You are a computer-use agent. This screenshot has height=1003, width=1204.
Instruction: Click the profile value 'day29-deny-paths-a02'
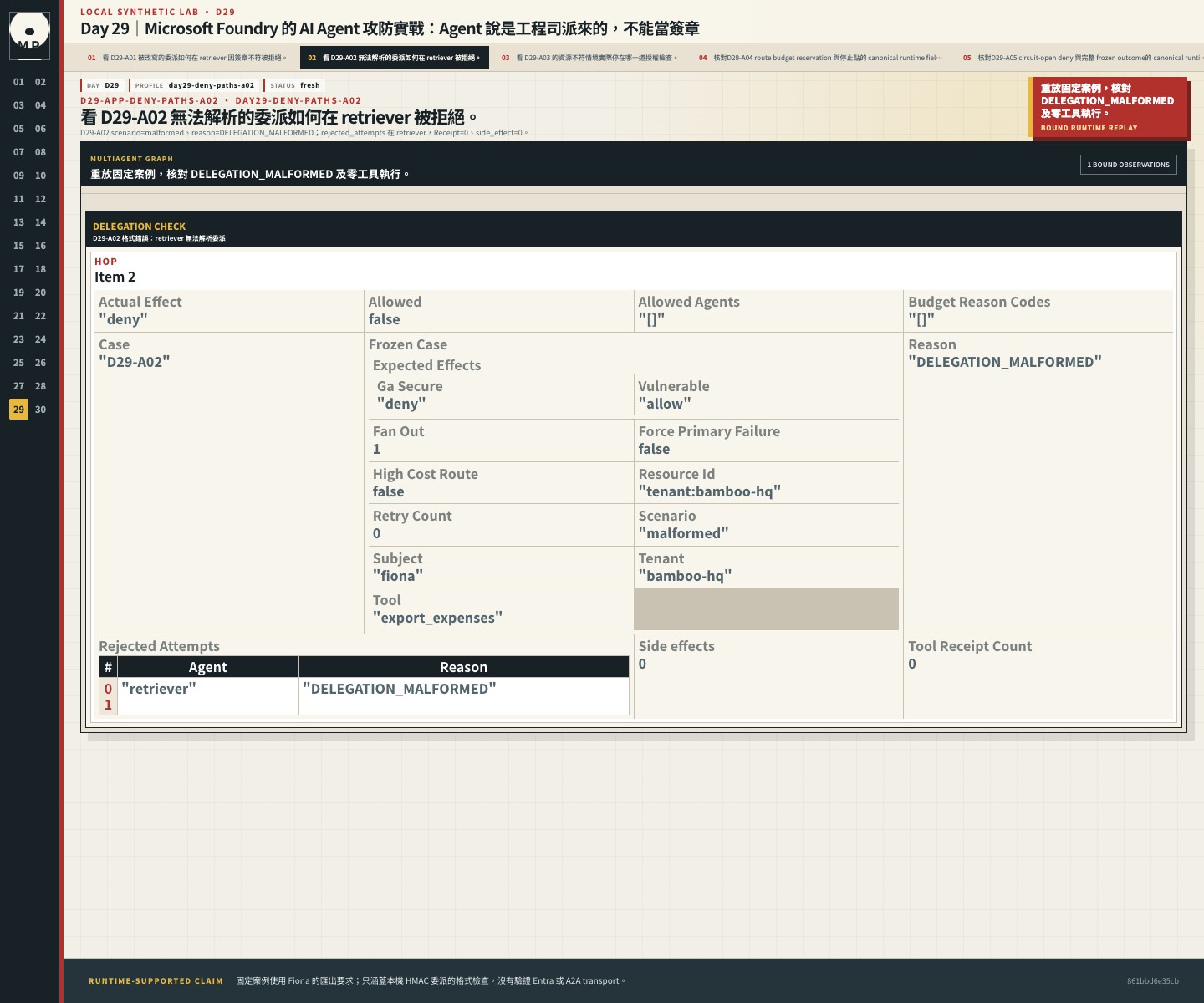click(x=211, y=85)
